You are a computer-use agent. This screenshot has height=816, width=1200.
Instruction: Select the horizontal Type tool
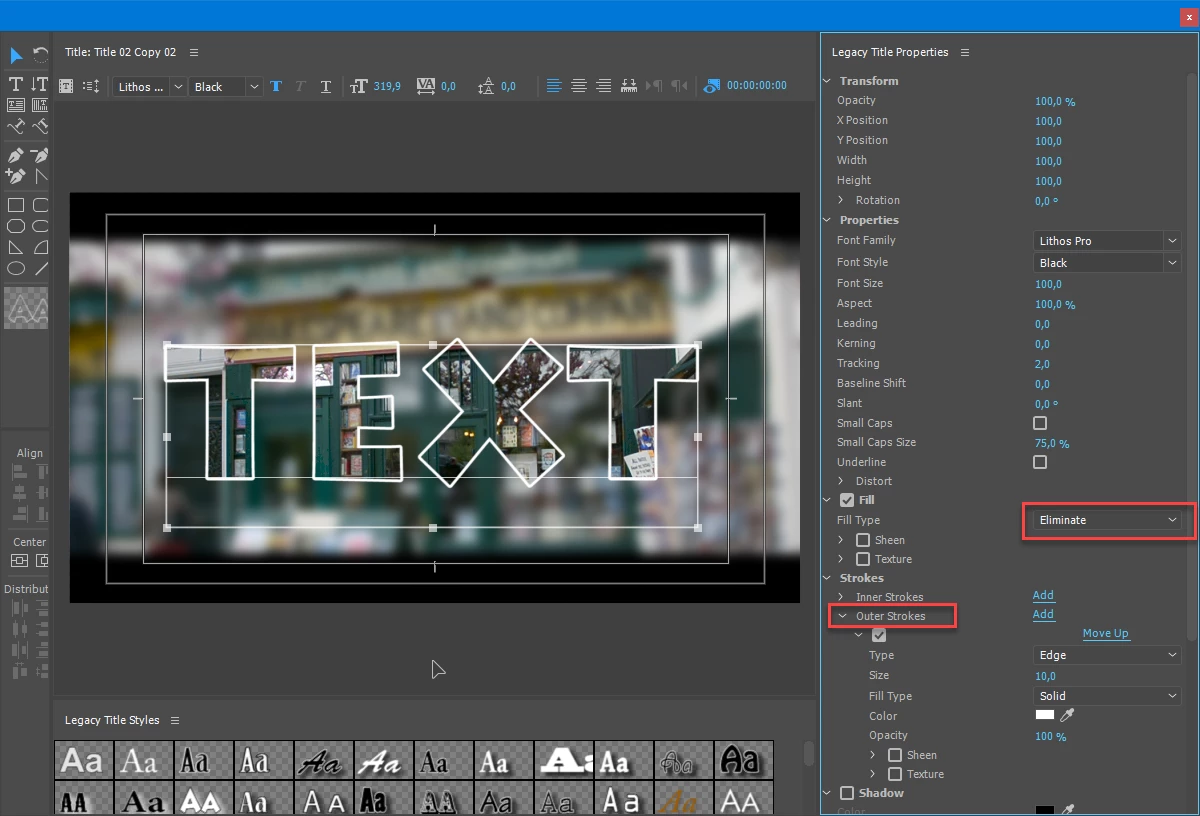(16, 84)
